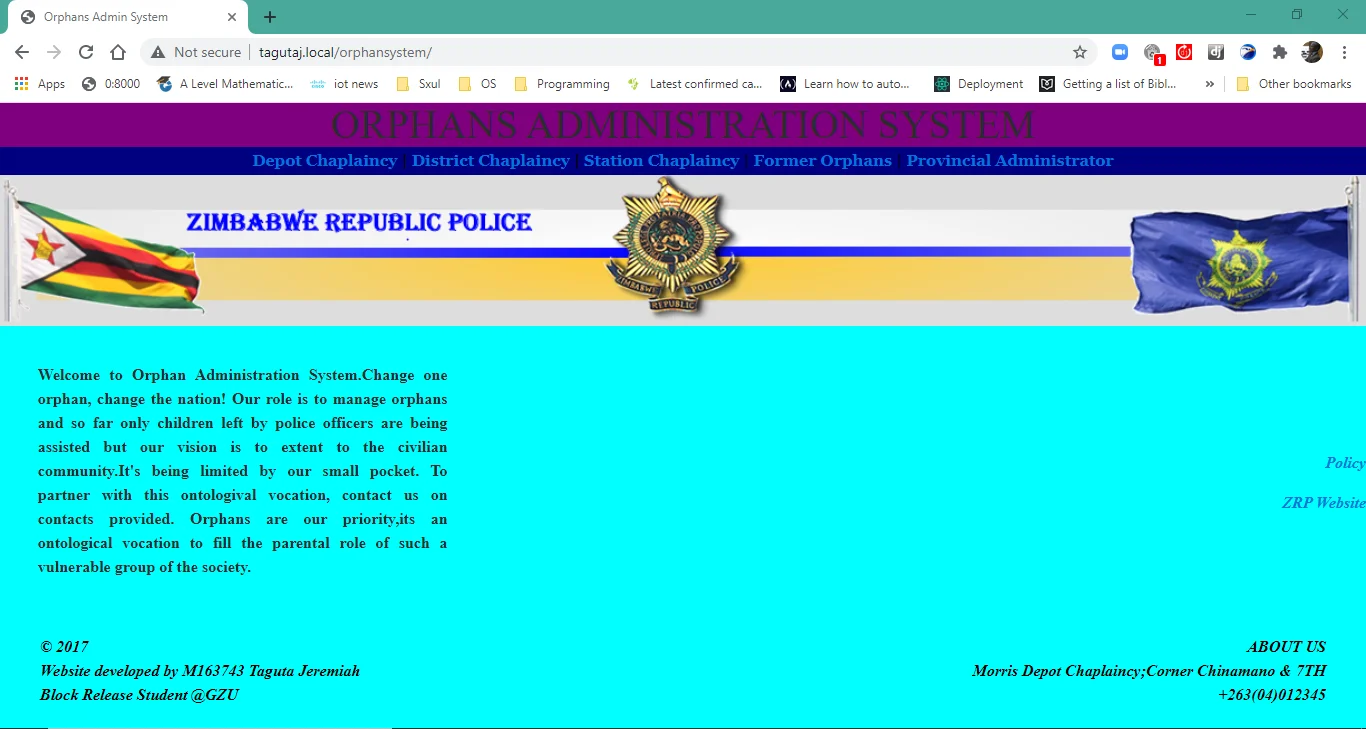The image size is (1366, 729).
Task: Open the Chrome profile avatar
Action: pyautogui.click(x=1311, y=52)
